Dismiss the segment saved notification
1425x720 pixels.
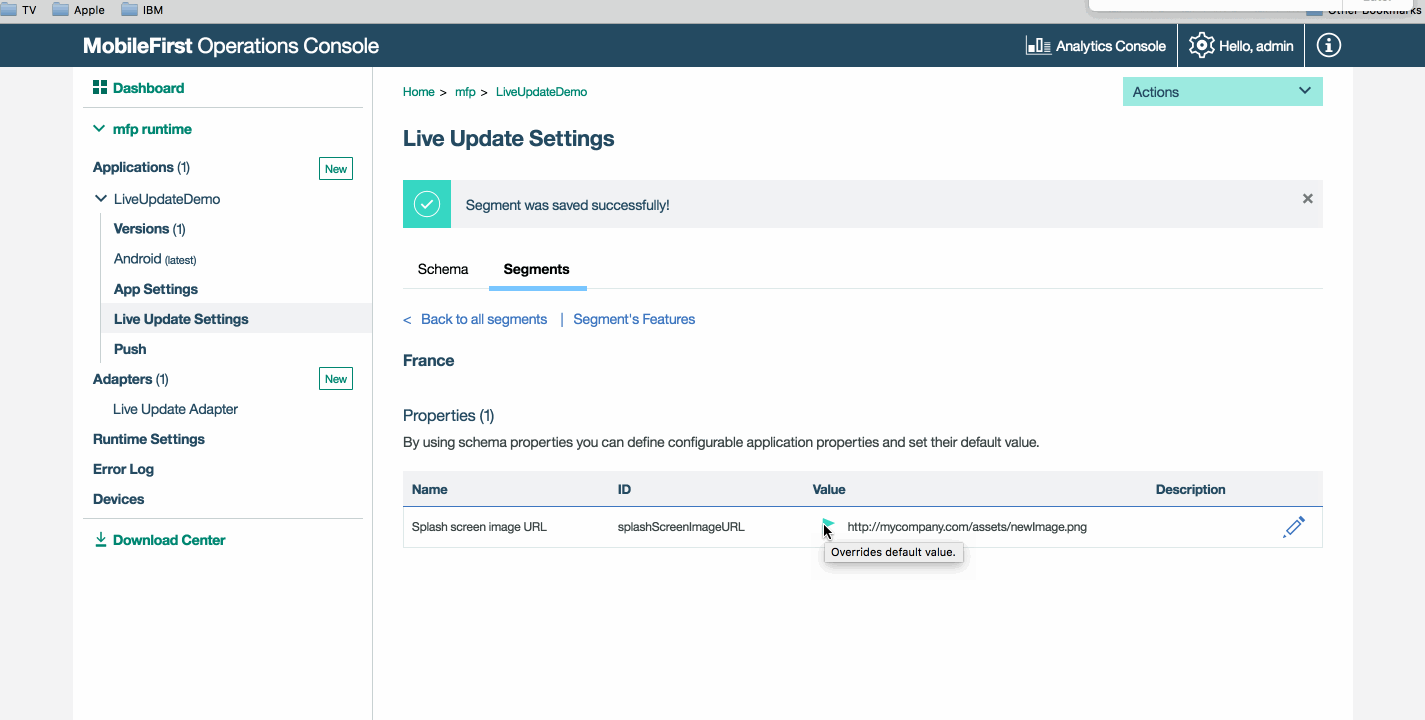(1307, 199)
